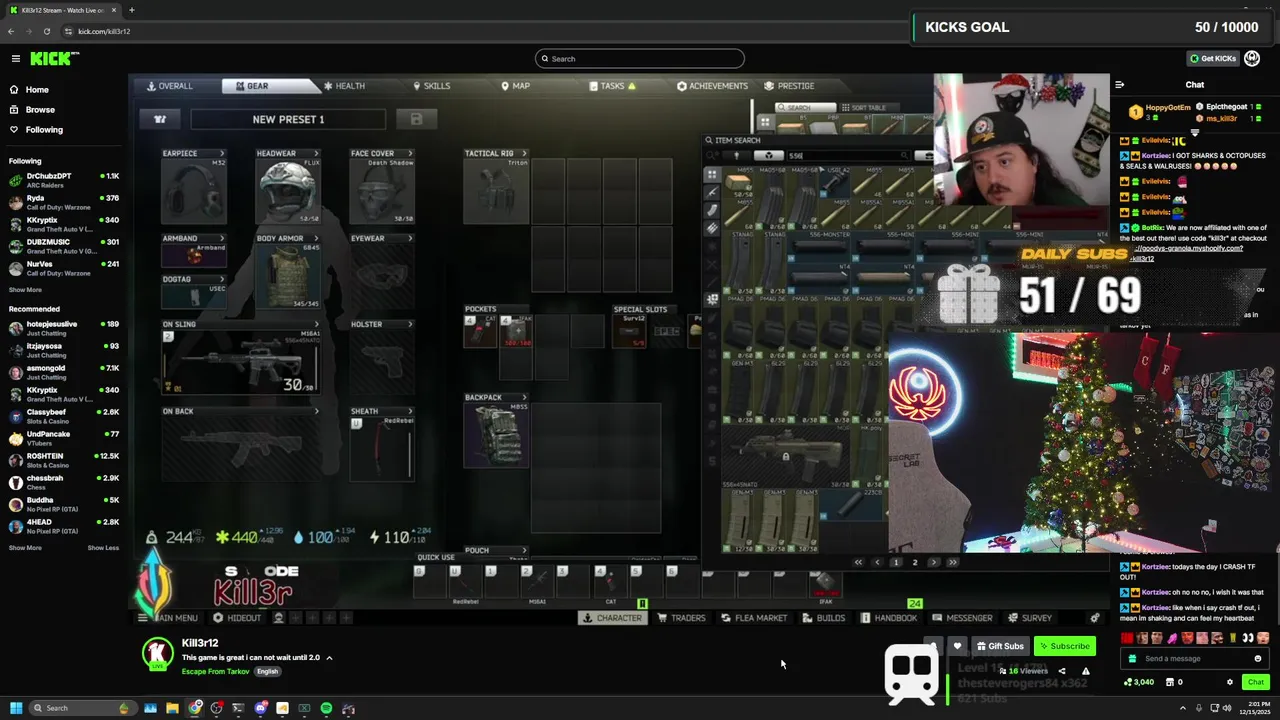Toggle follow heart for Kill3r12
Viewport: 1280px width, 720px height.
coord(957,646)
